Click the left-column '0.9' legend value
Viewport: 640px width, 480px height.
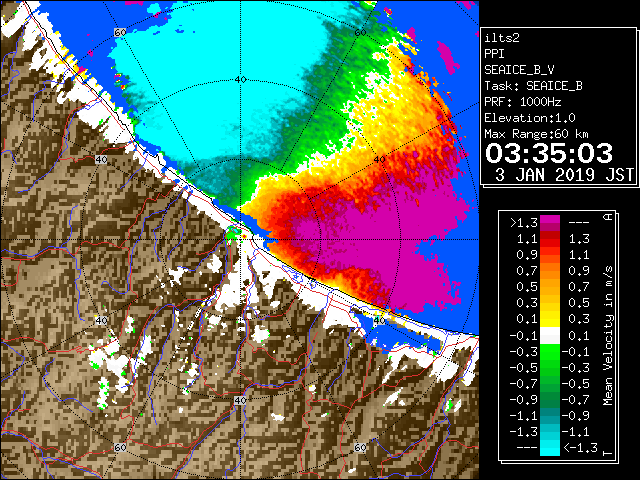tap(527, 255)
